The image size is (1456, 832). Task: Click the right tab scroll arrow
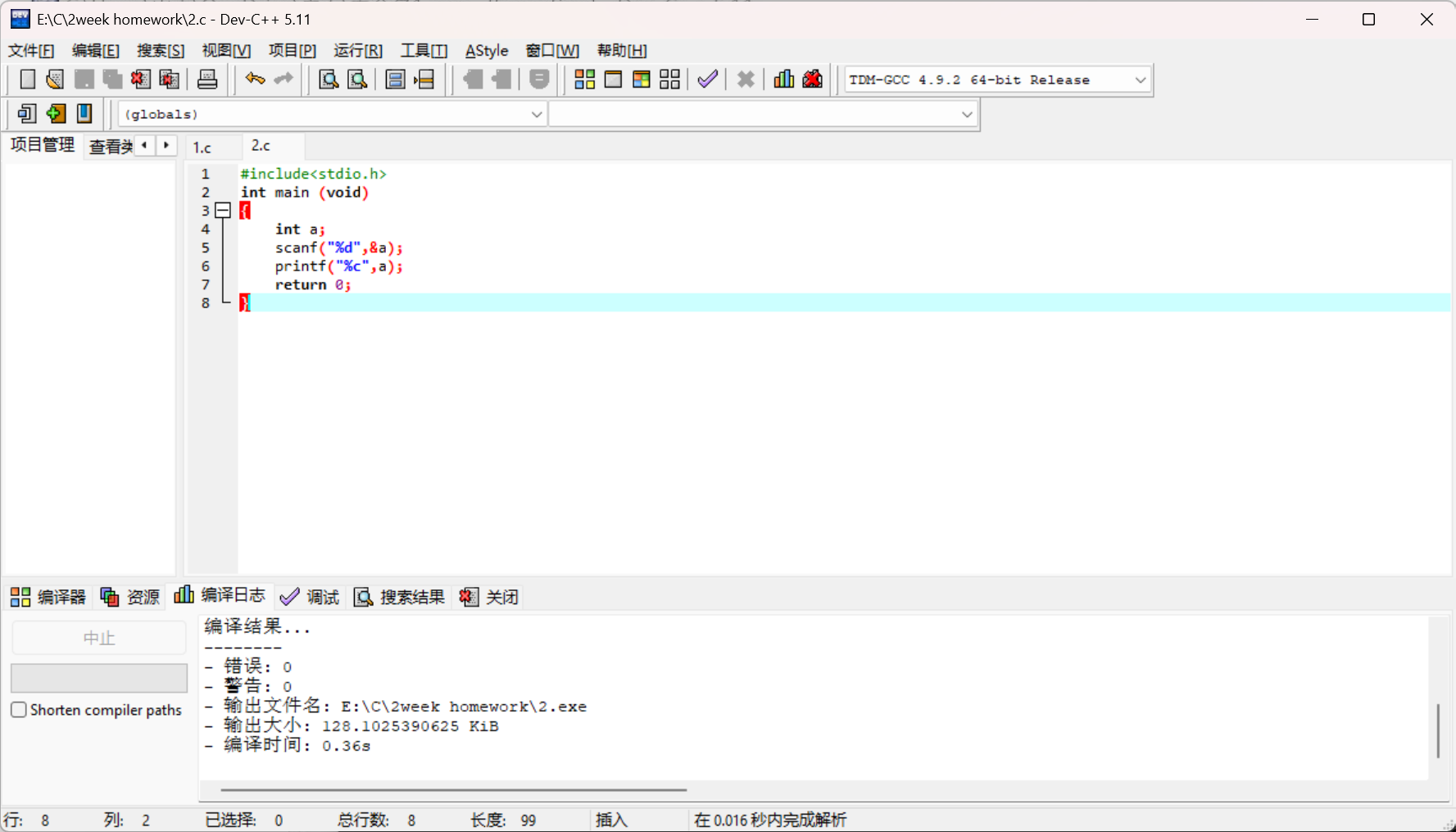(x=166, y=145)
